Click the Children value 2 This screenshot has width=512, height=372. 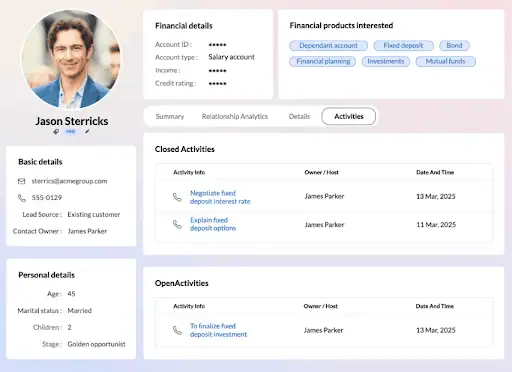pos(69,327)
